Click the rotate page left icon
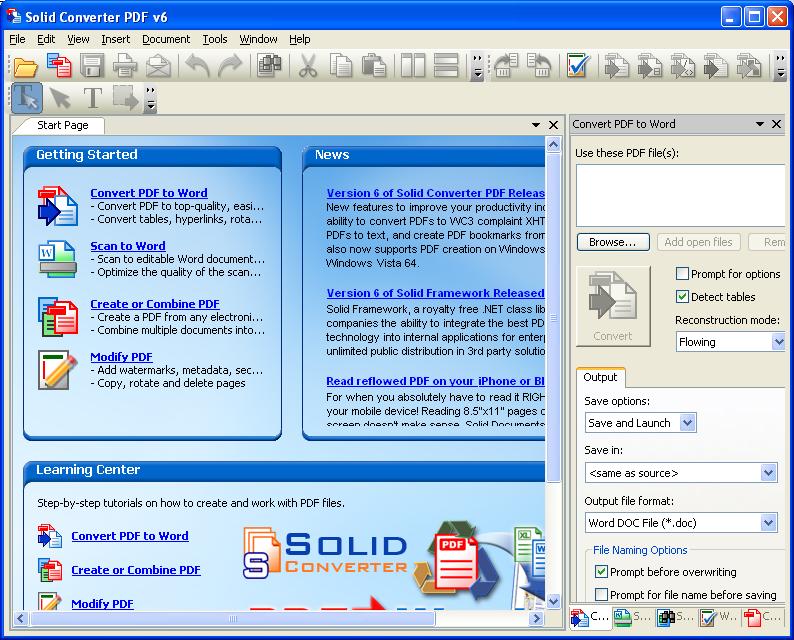Viewport: 794px width, 640px height. (x=506, y=66)
